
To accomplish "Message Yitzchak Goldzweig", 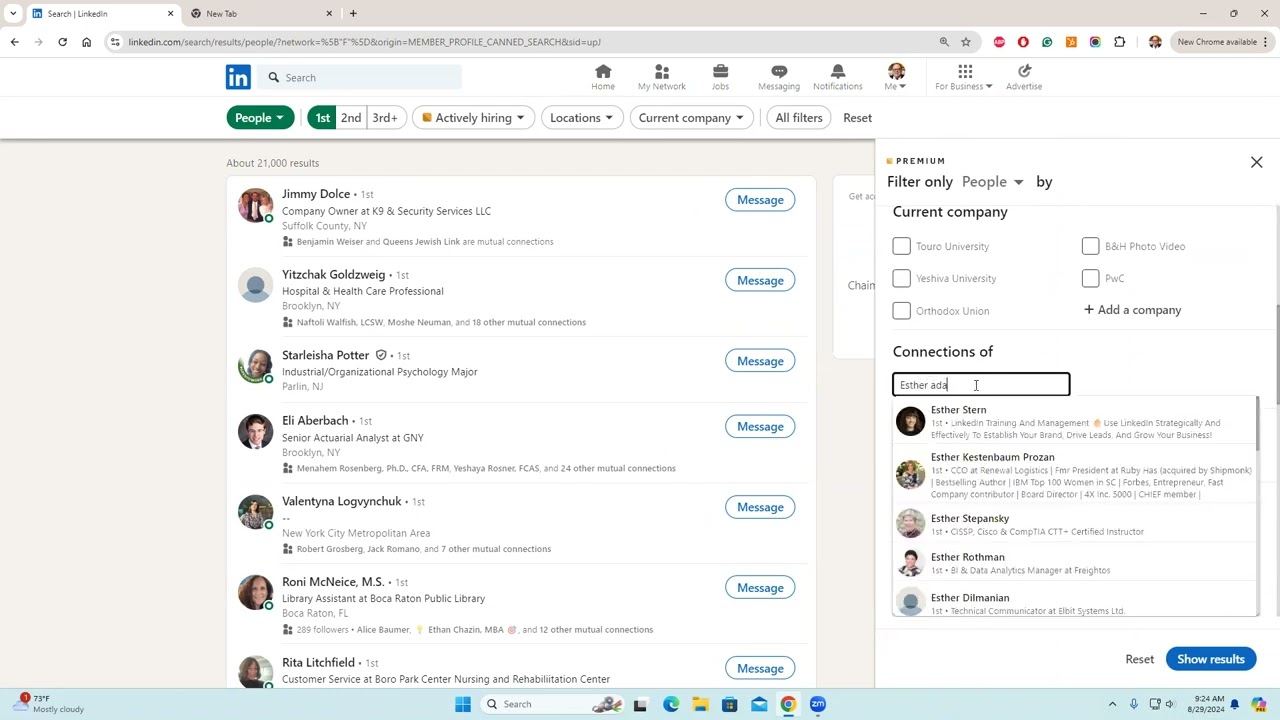I will (760, 280).
